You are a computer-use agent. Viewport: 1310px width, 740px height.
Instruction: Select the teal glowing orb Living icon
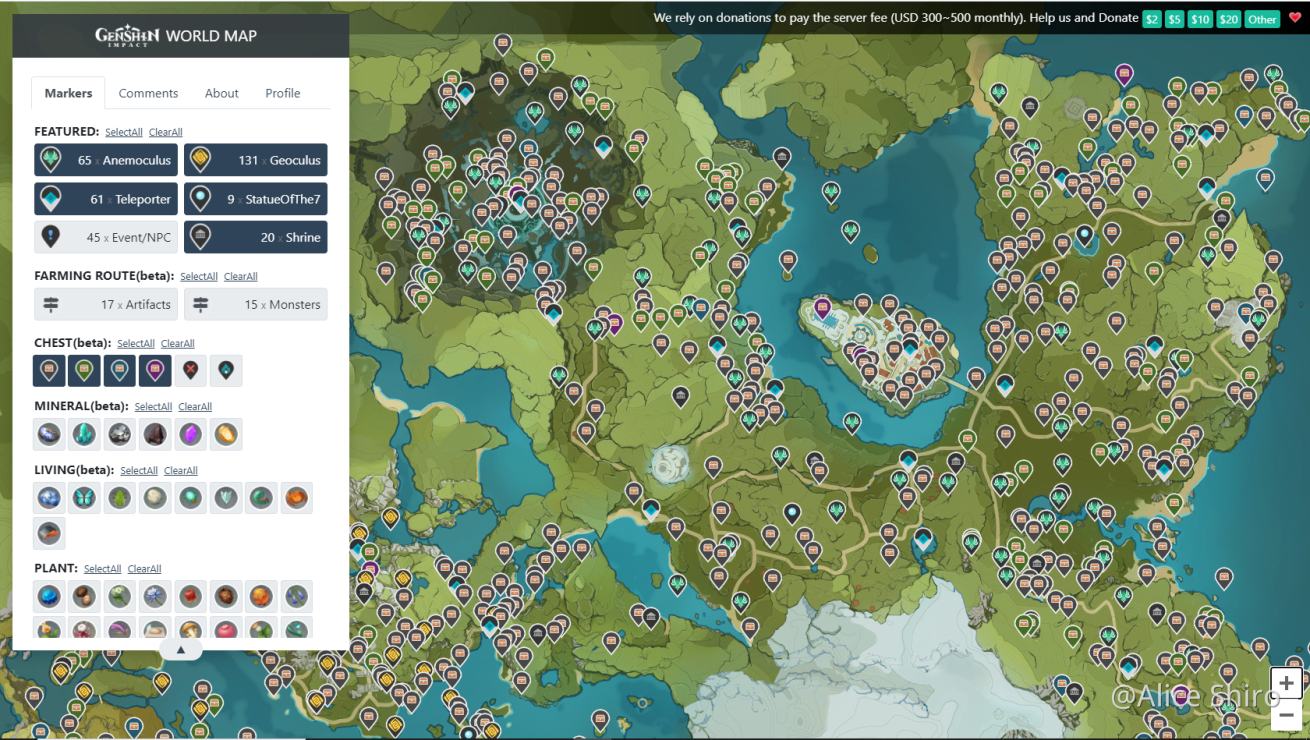pos(190,498)
